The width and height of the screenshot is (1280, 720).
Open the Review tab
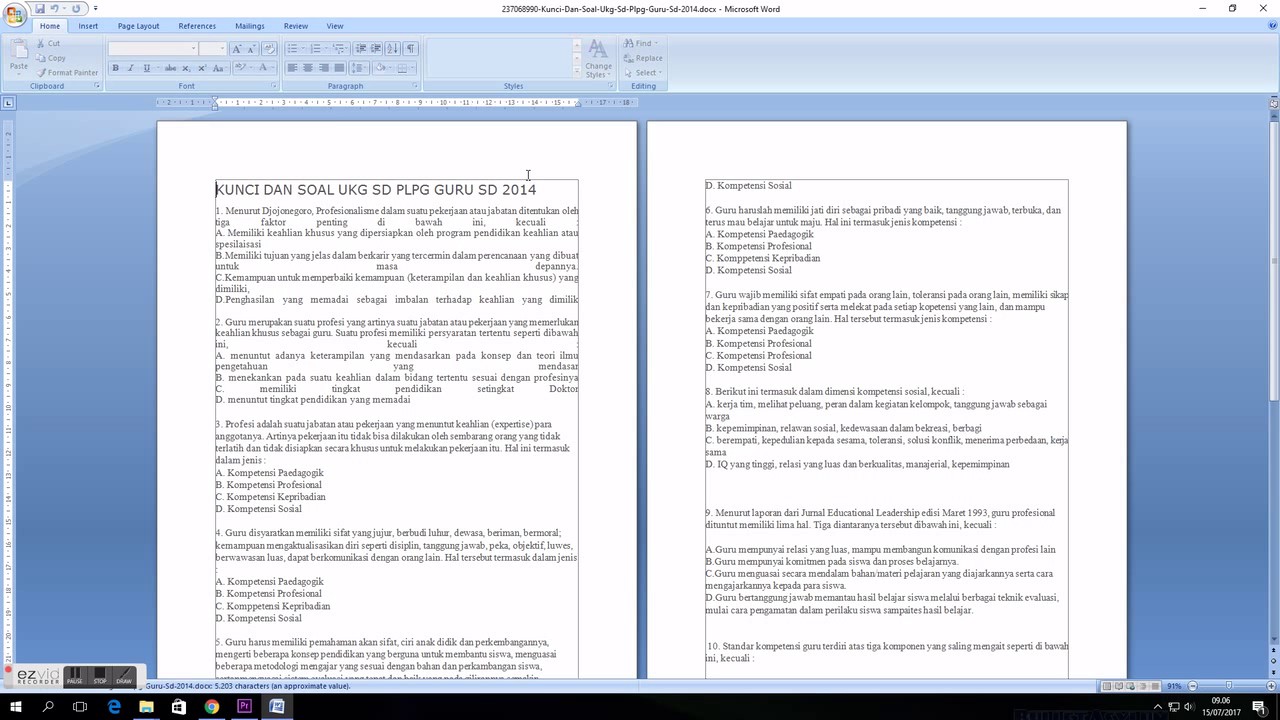(x=295, y=26)
